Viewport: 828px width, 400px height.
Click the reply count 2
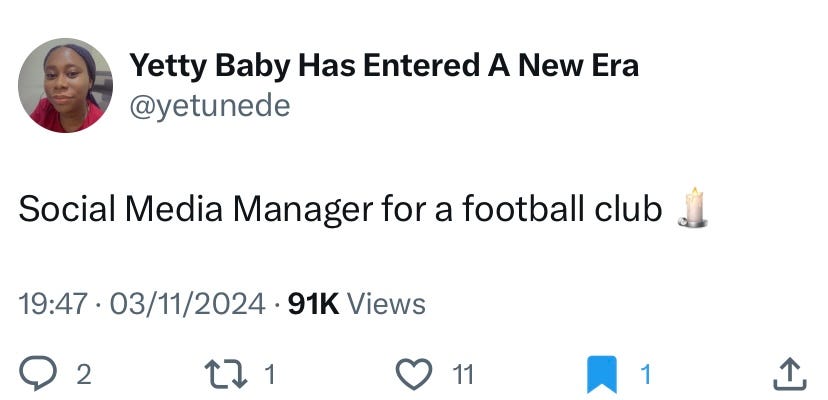point(84,375)
